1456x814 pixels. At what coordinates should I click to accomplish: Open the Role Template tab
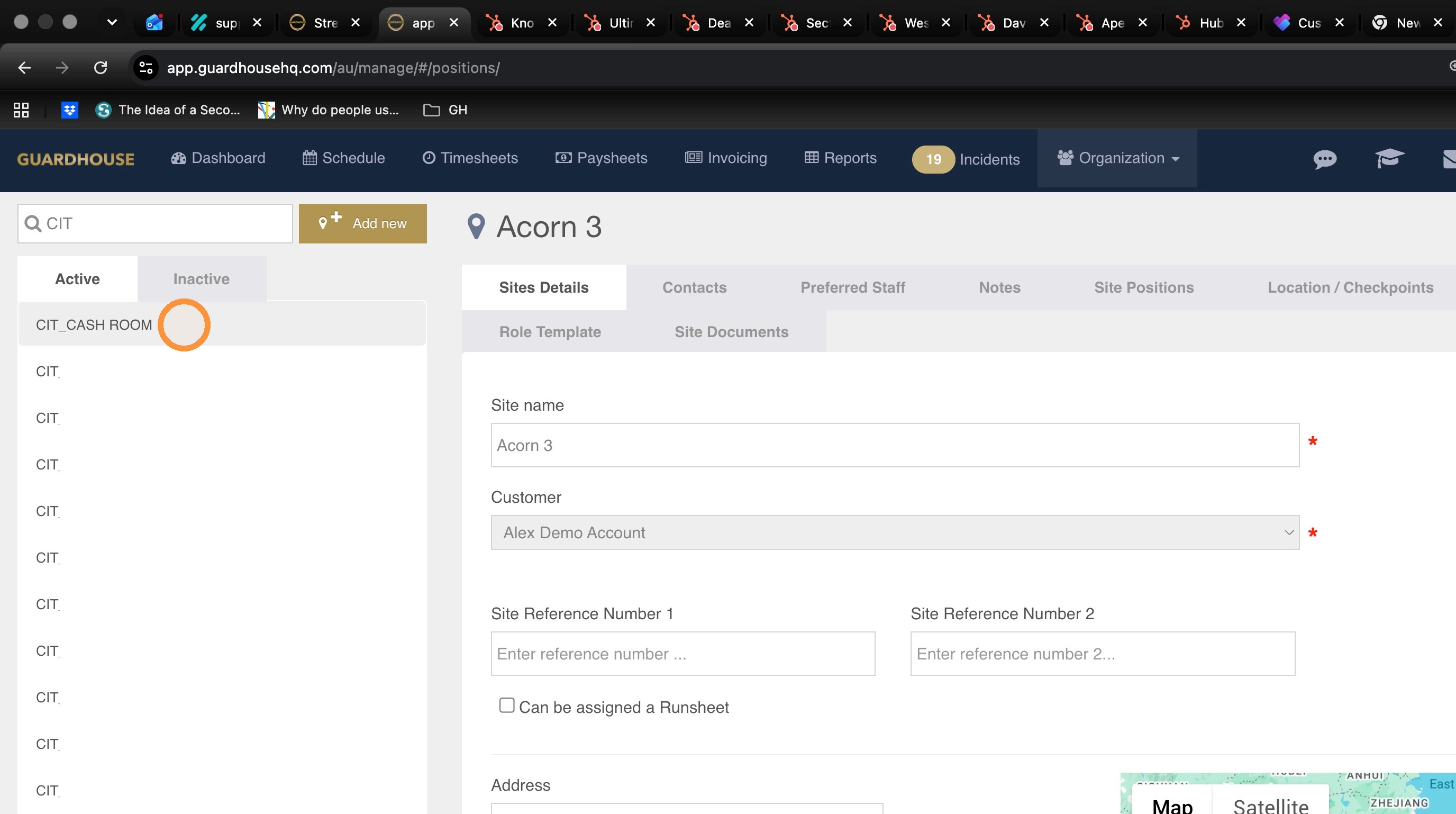click(550, 332)
